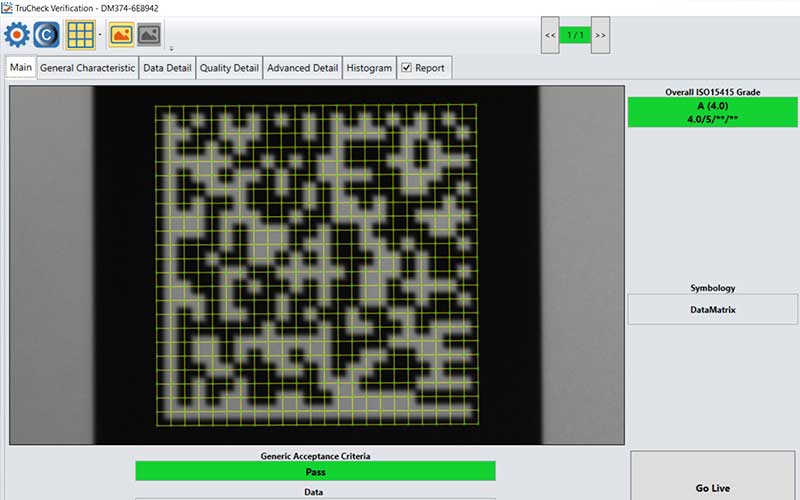
Task: Click the DataMatrix barcode image
Action: (317, 265)
